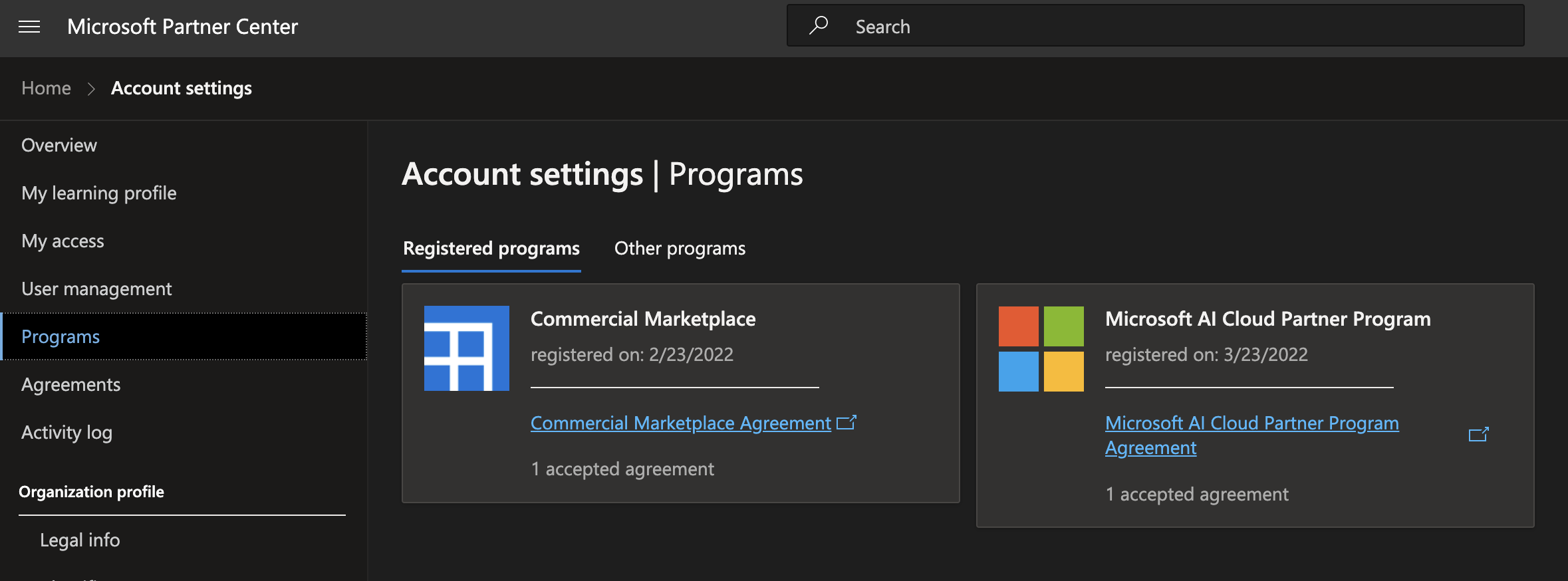
Task: Go to User management
Action: (x=96, y=289)
